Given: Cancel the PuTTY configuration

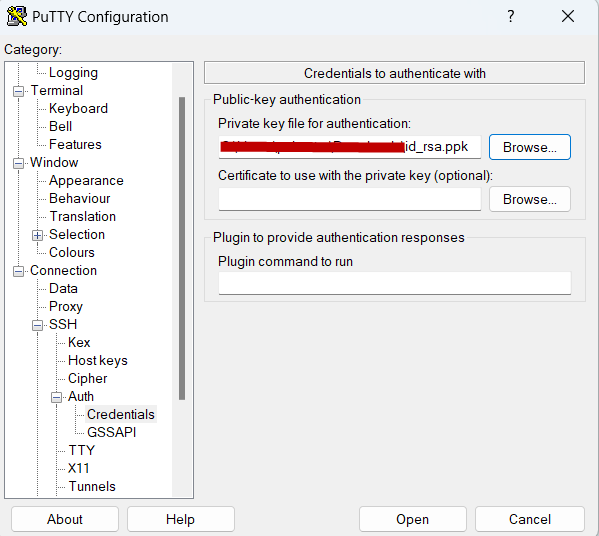Looking at the screenshot, I should 529,519.
